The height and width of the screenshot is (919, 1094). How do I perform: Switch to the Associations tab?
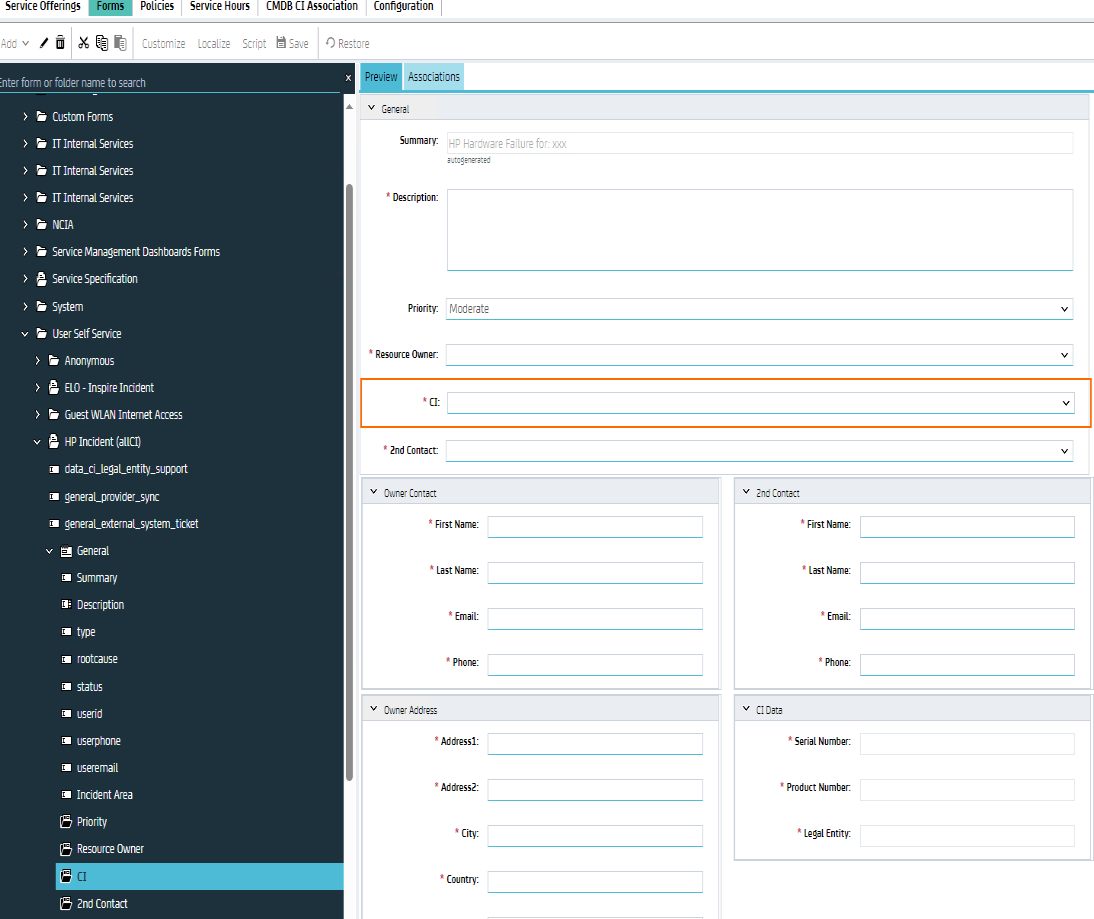433,77
